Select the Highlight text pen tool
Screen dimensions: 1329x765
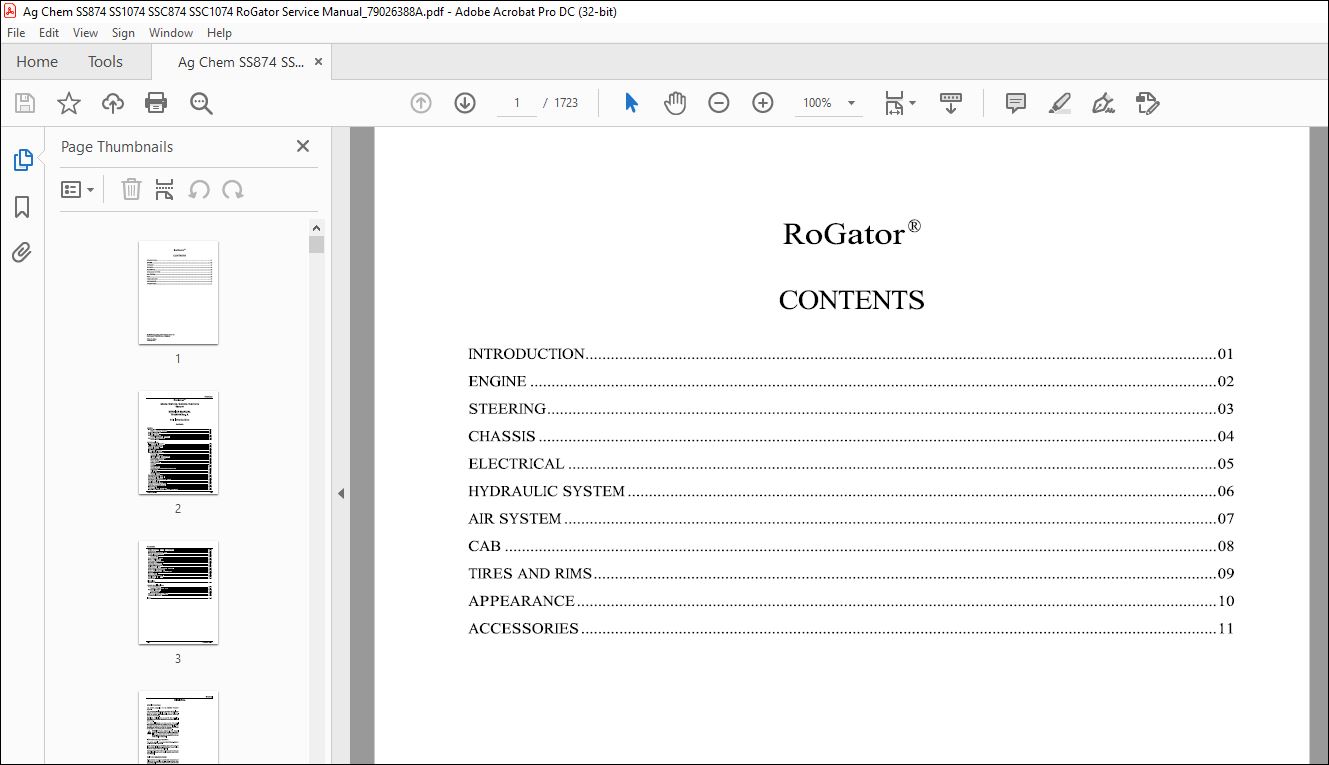coord(1060,103)
